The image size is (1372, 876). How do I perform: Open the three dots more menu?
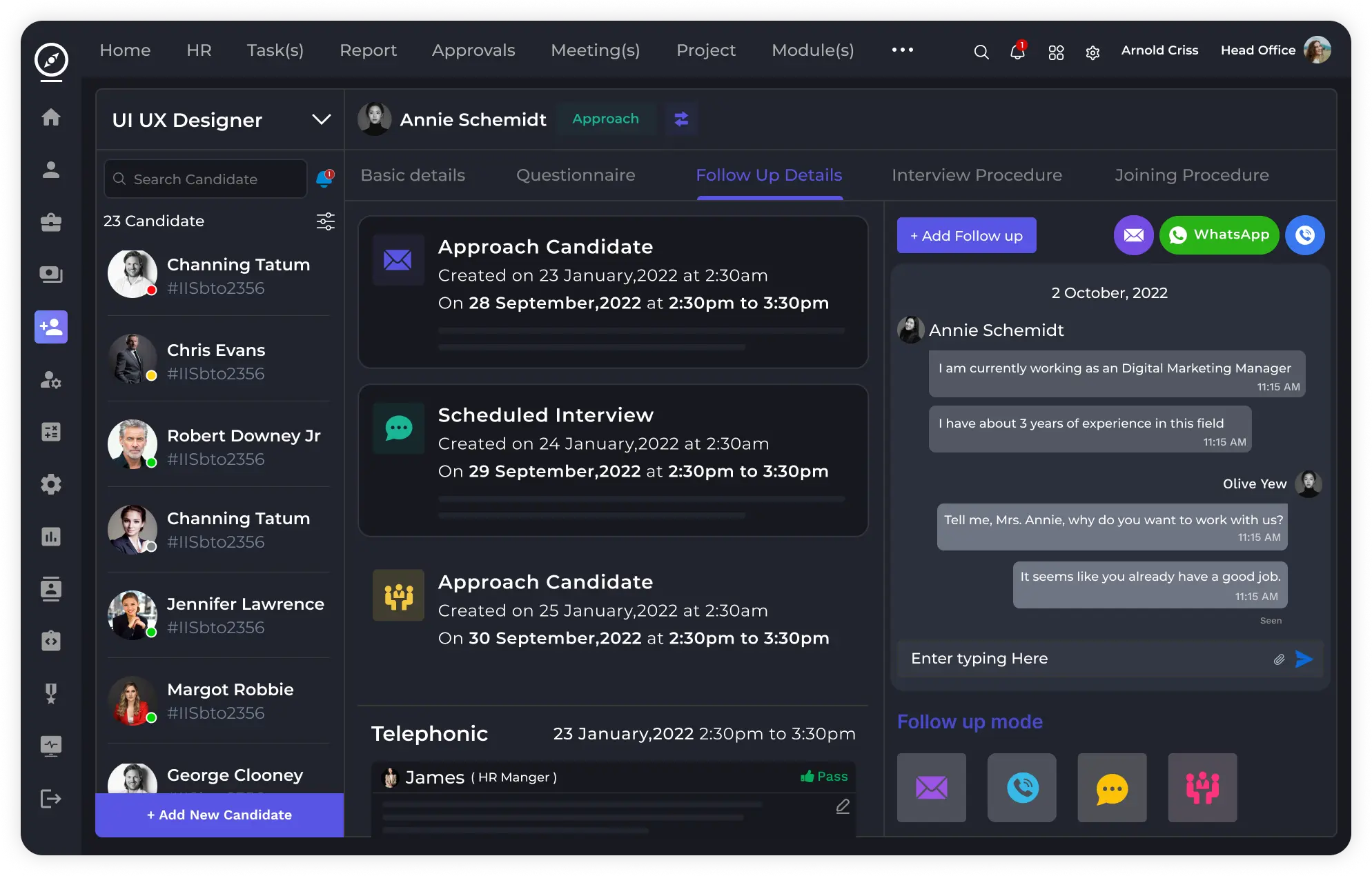coord(902,50)
